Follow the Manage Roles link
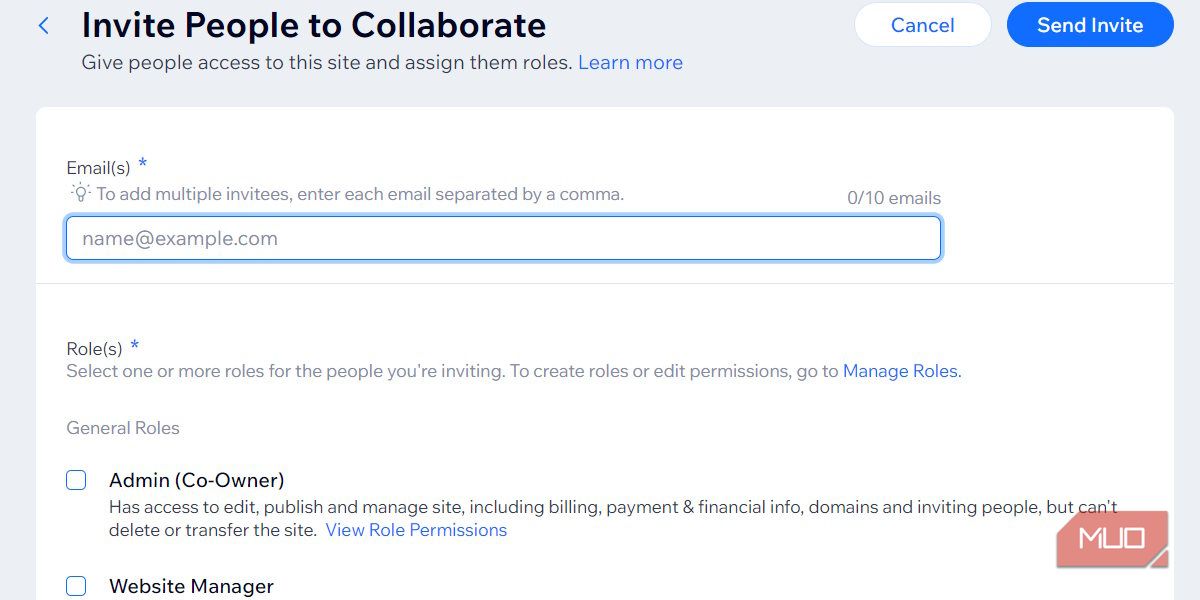1200x600 pixels. (x=900, y=371)
